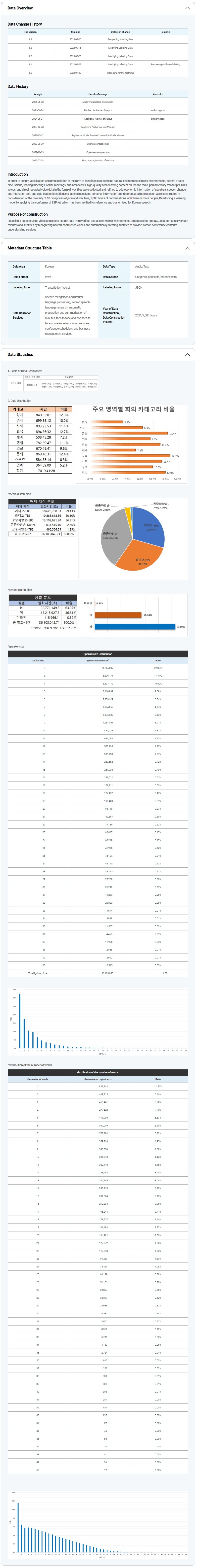Click the 'distribution of the number of words' table header

(98, 1072)
